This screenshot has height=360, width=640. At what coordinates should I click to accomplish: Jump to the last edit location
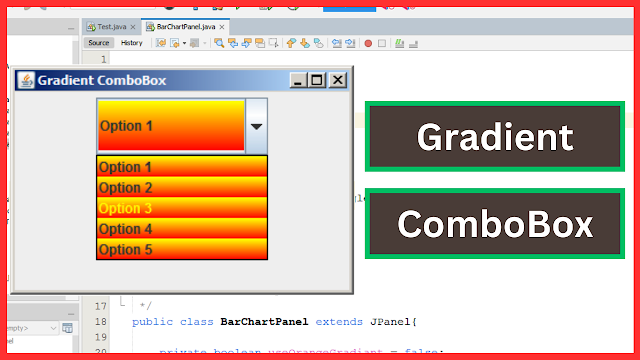161,43
